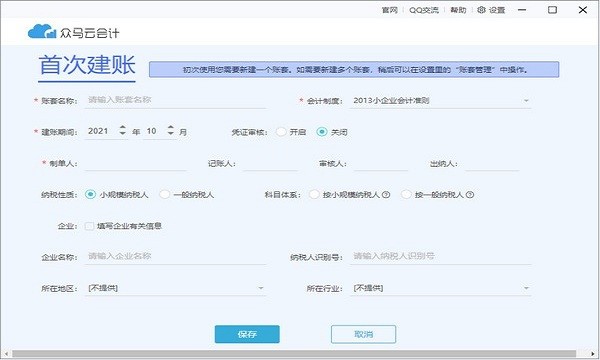Viewport: 600px width, 360px height.
Task: Select 关闭 for 凭证审核
Action: tap(322, 132)
